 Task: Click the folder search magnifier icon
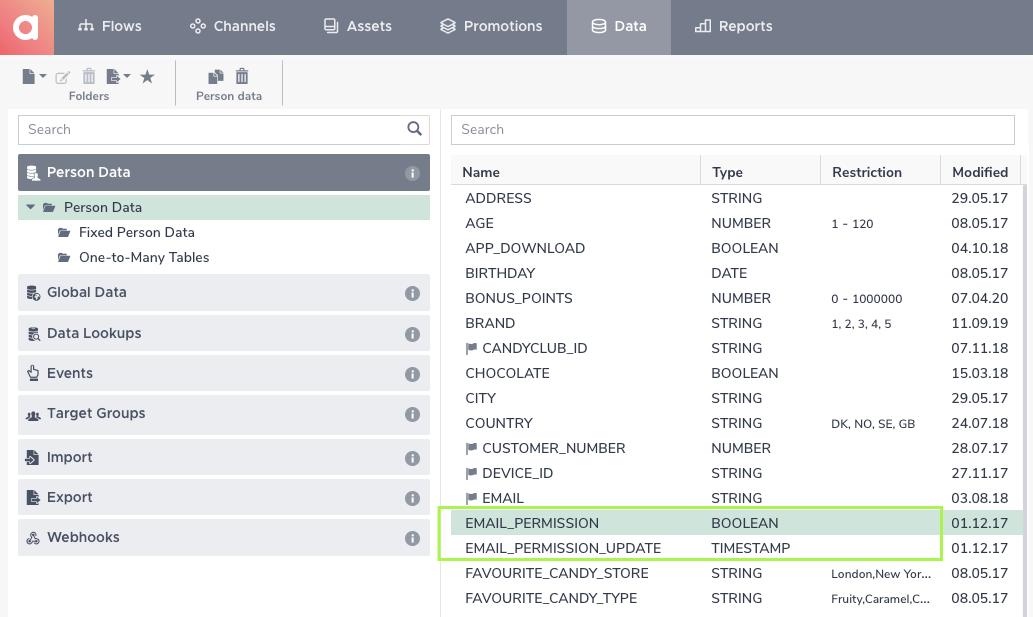414,128
